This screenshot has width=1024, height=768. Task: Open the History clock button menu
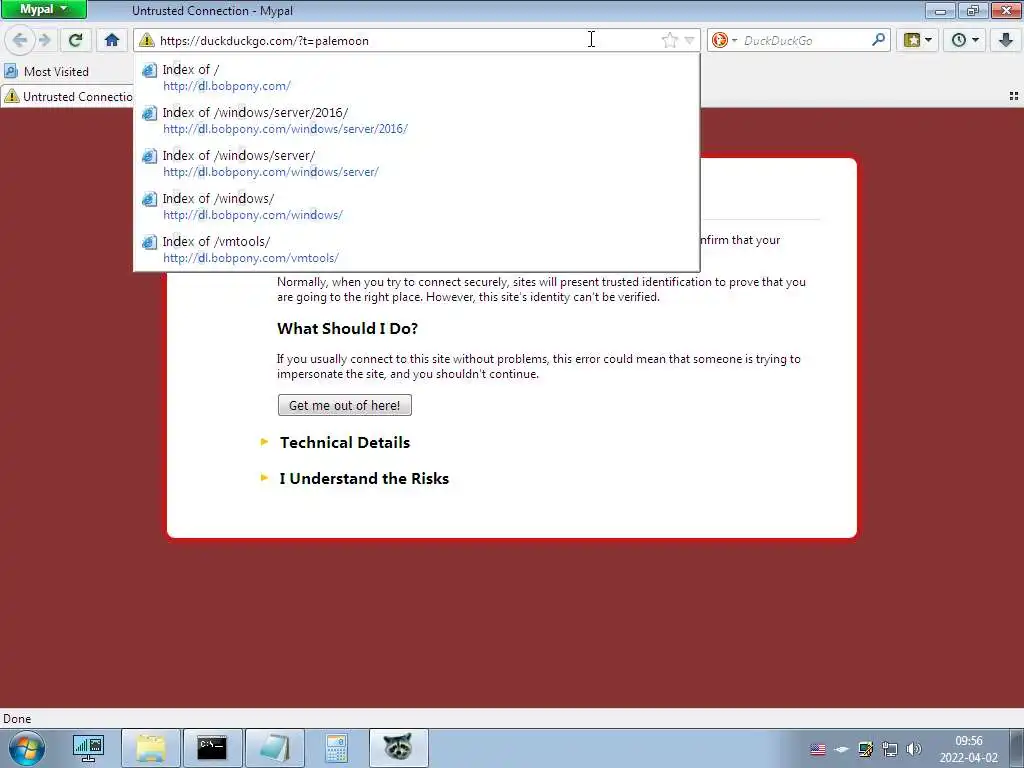[x=965, y=40]
